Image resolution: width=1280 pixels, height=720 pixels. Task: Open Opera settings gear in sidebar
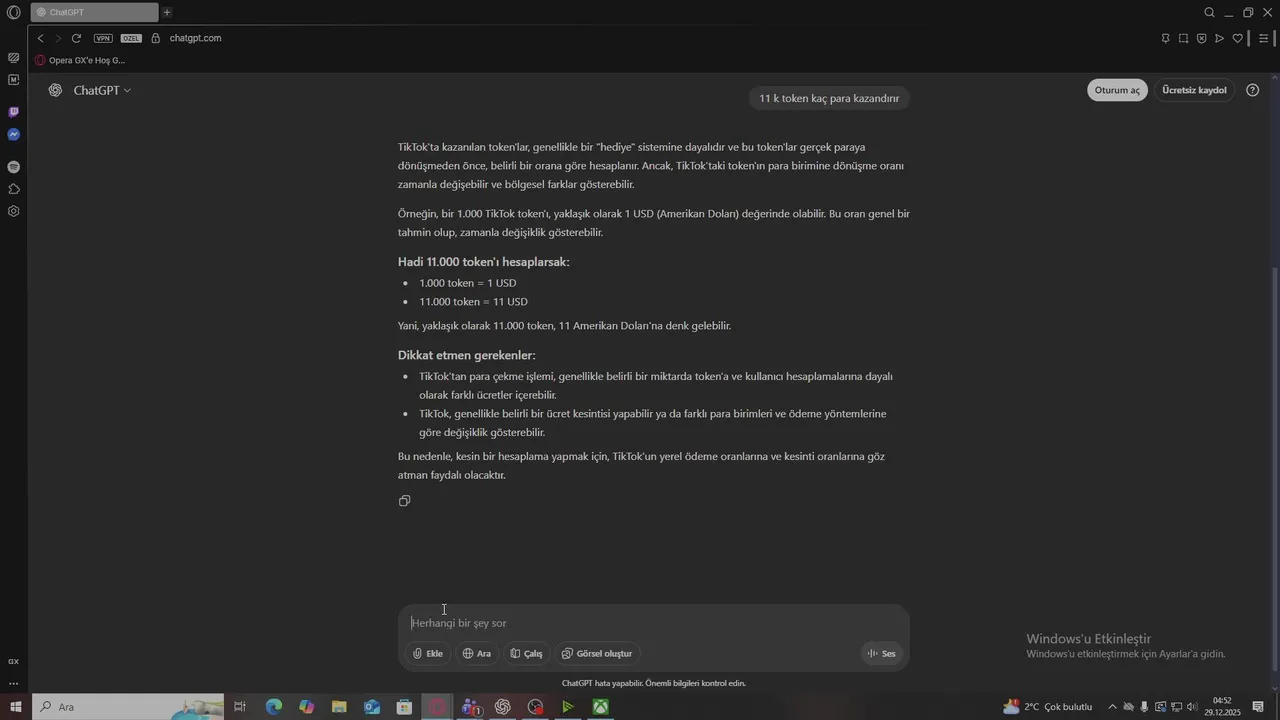13,211
